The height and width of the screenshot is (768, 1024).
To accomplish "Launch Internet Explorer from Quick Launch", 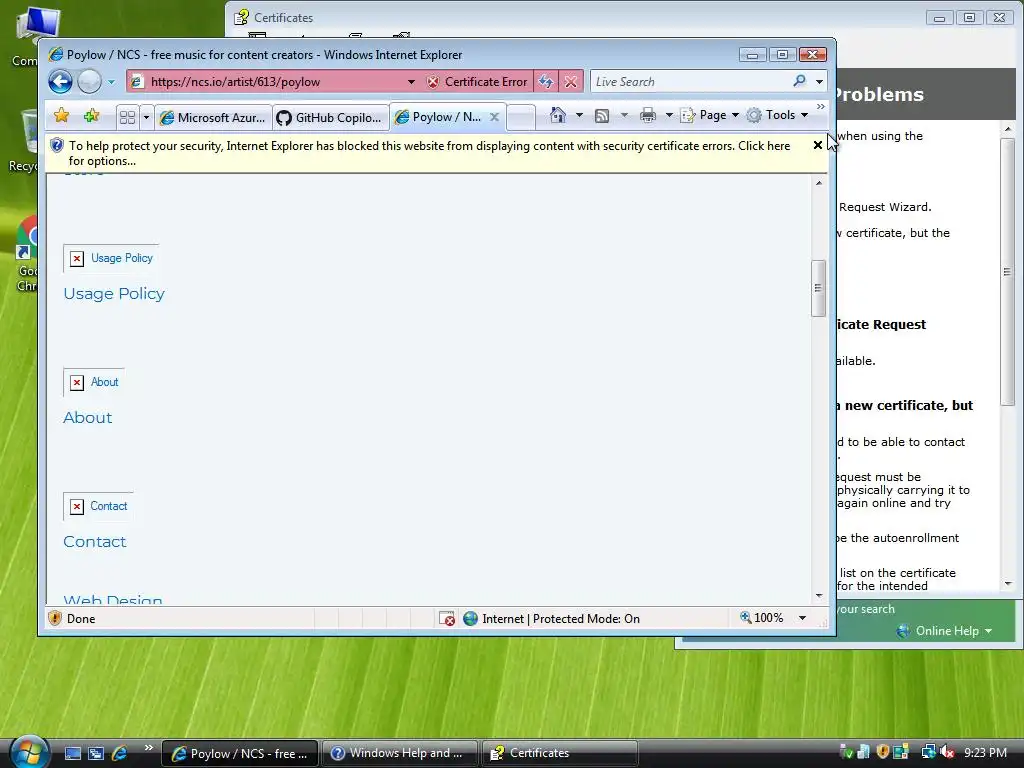I will (x=120, y=753).
